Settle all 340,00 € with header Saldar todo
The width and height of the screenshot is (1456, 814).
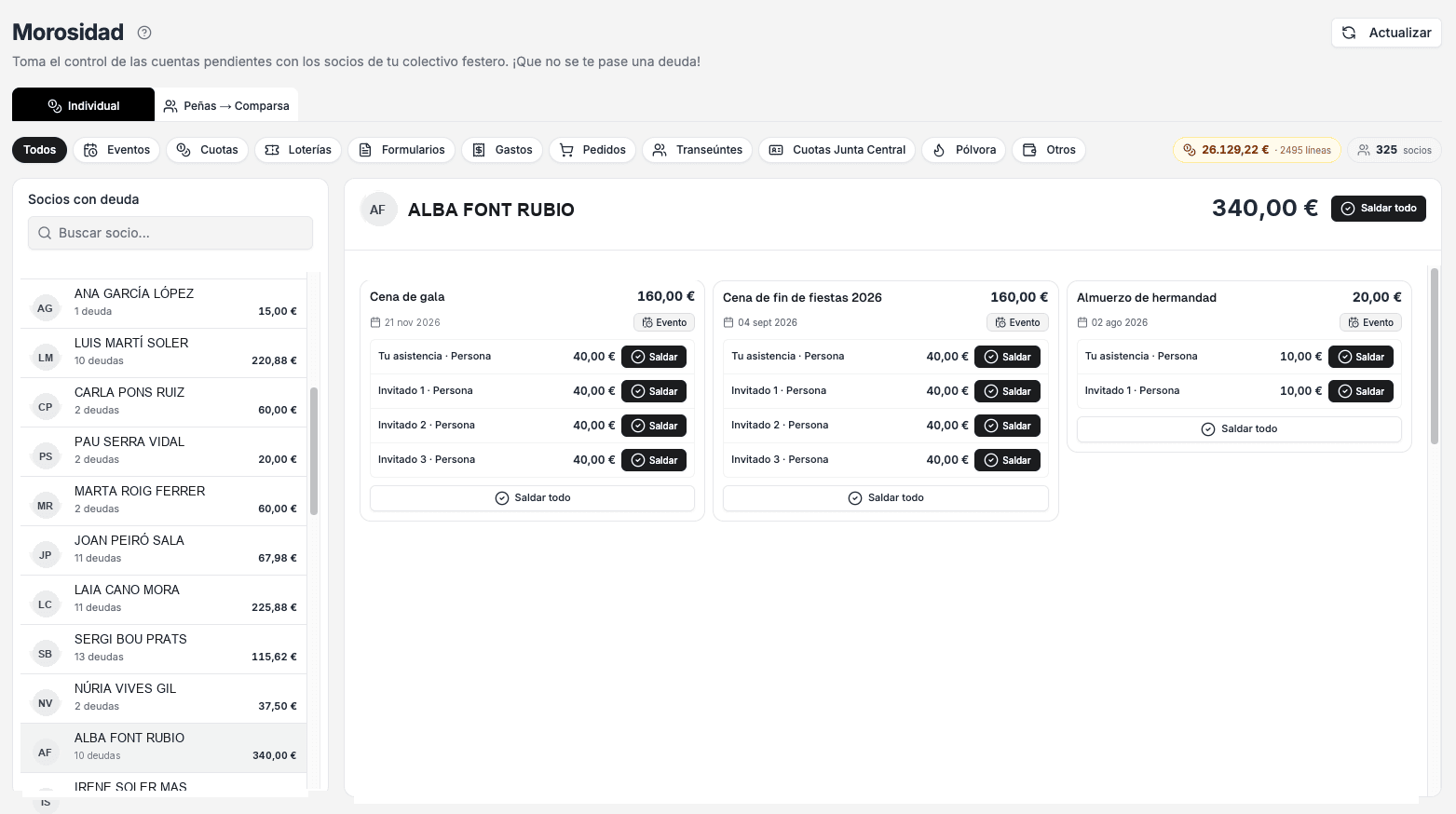click(x=1379, y=209)
